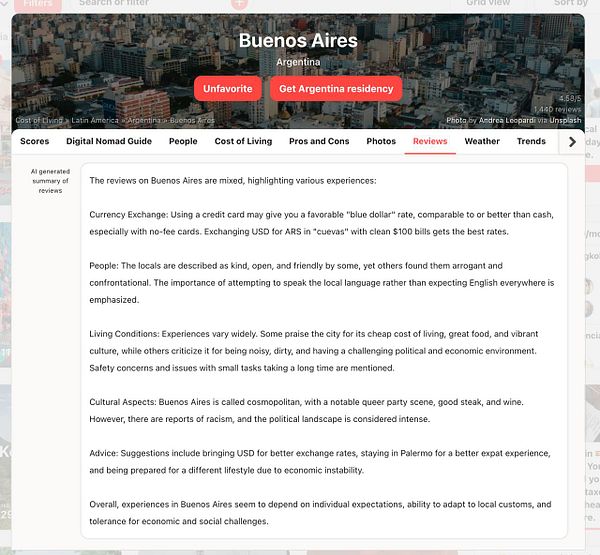600x555 pixels.
Task: Click the Buenos Aires heading
Action: click(298, 40)
